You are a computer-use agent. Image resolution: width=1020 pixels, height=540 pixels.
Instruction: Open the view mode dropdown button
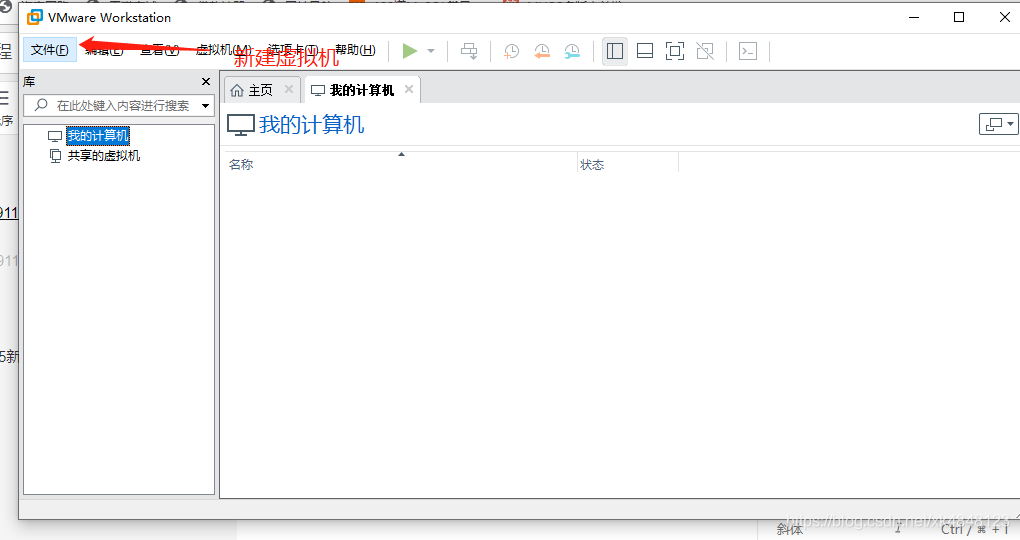999,124
